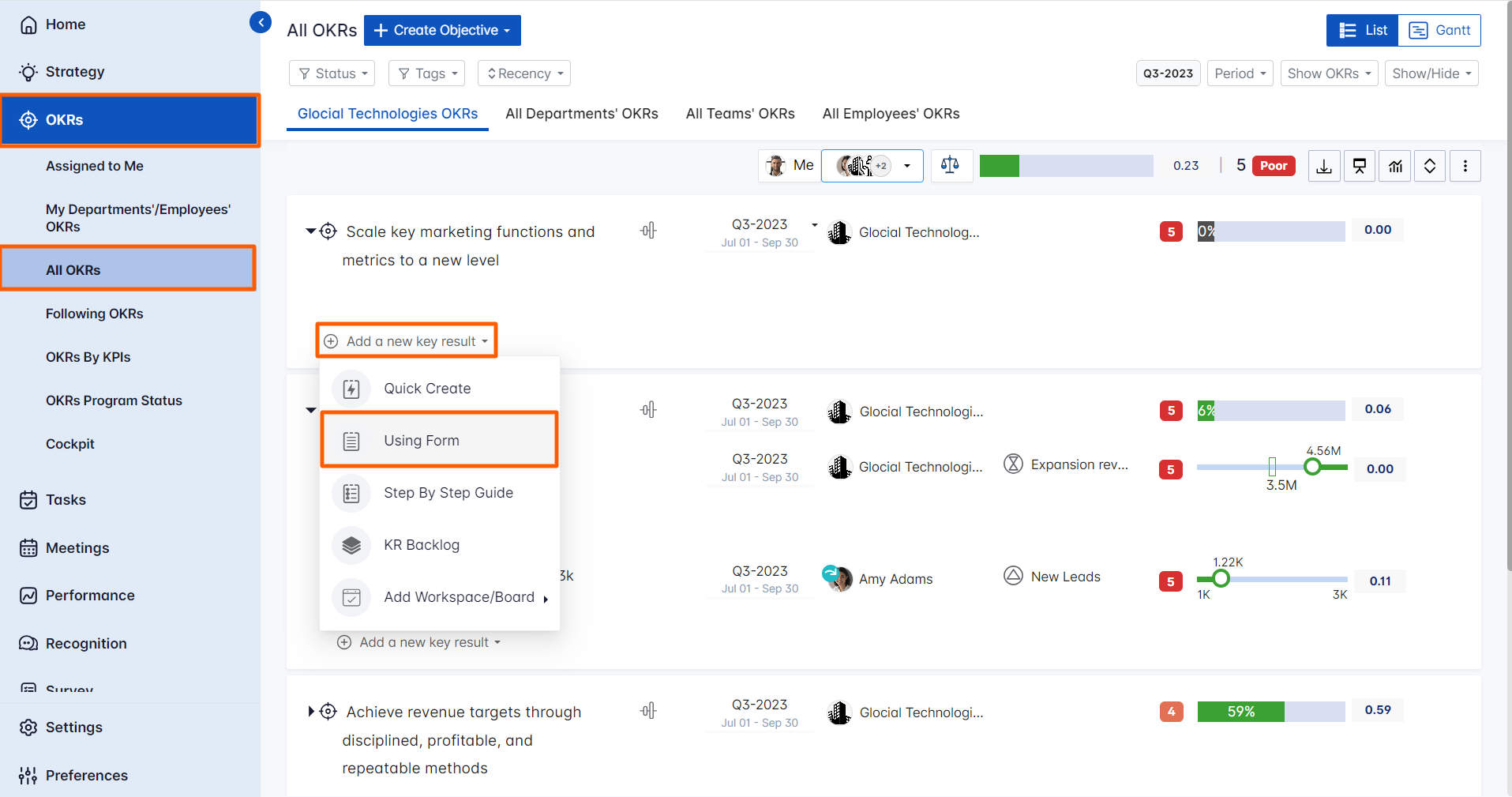Open presentation mode icon
The image size is (1512, 797).
[x=1360, y=166]
